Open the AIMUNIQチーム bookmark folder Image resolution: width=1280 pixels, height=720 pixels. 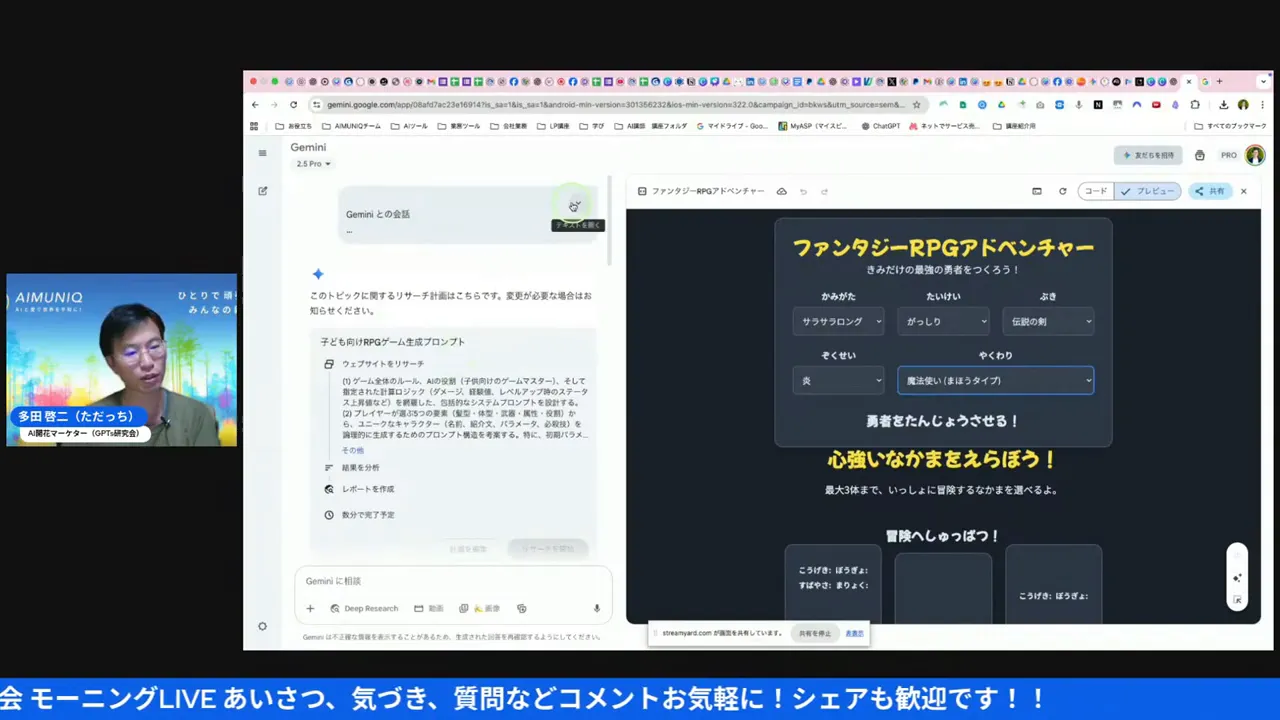tap(350, 126)
